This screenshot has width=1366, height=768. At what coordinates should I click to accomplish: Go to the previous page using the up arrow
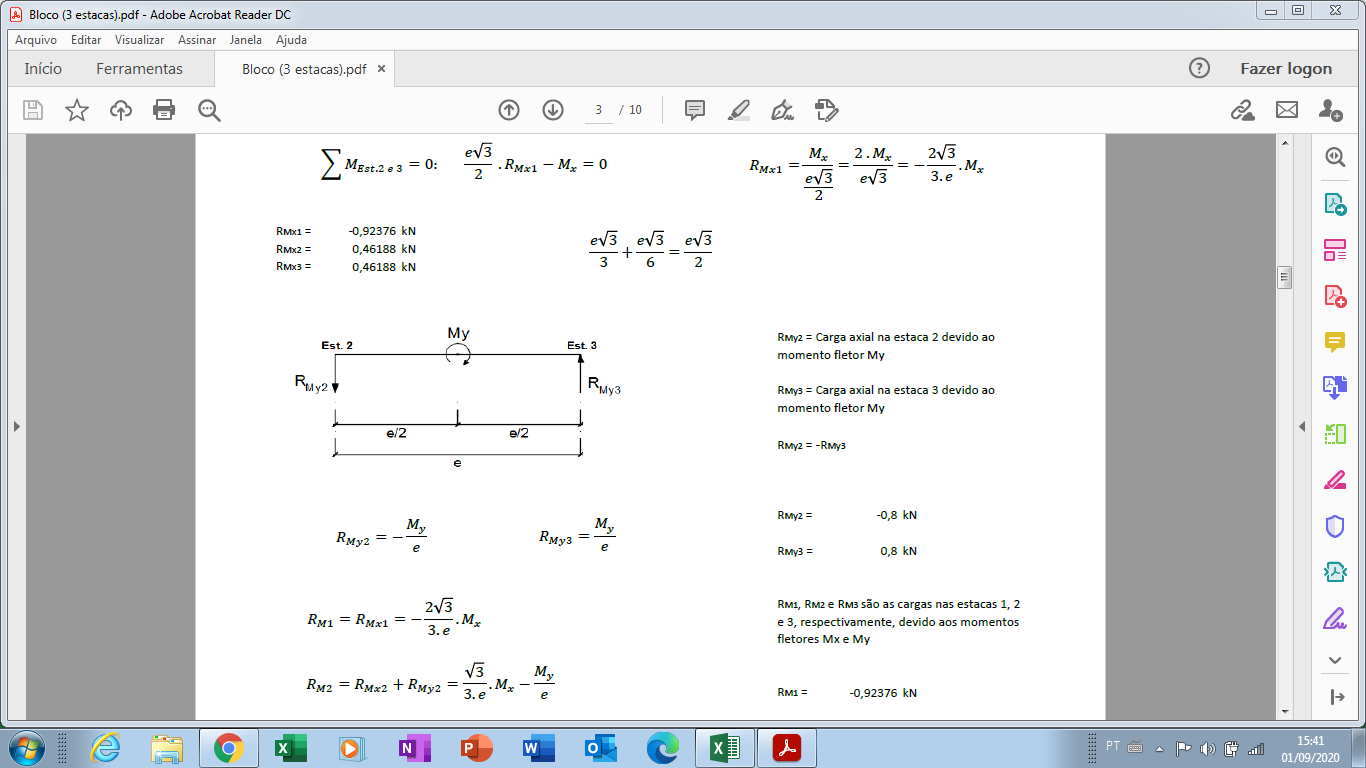click(x=509, y=110)
